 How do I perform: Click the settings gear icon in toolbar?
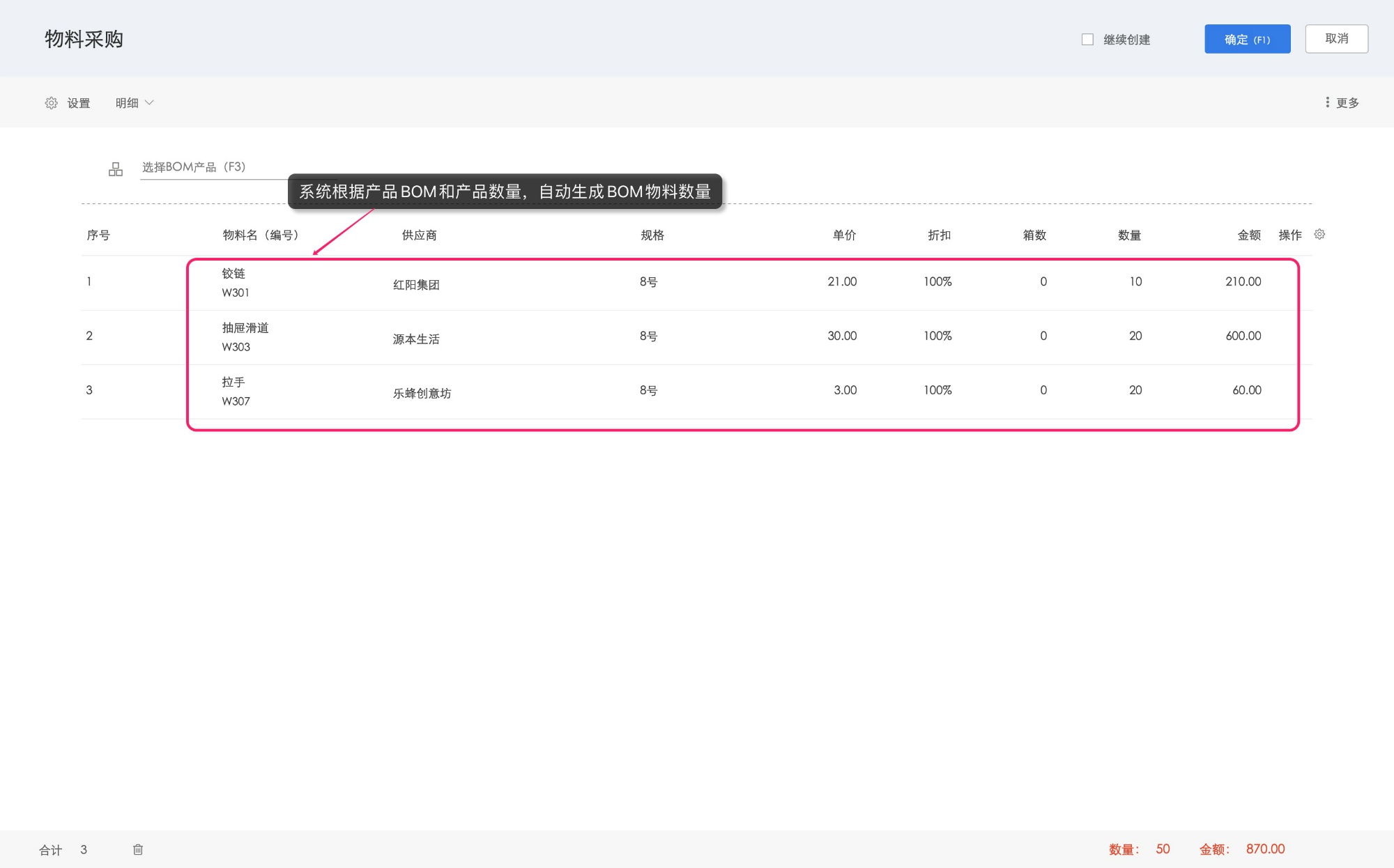(x=51, y=103)
